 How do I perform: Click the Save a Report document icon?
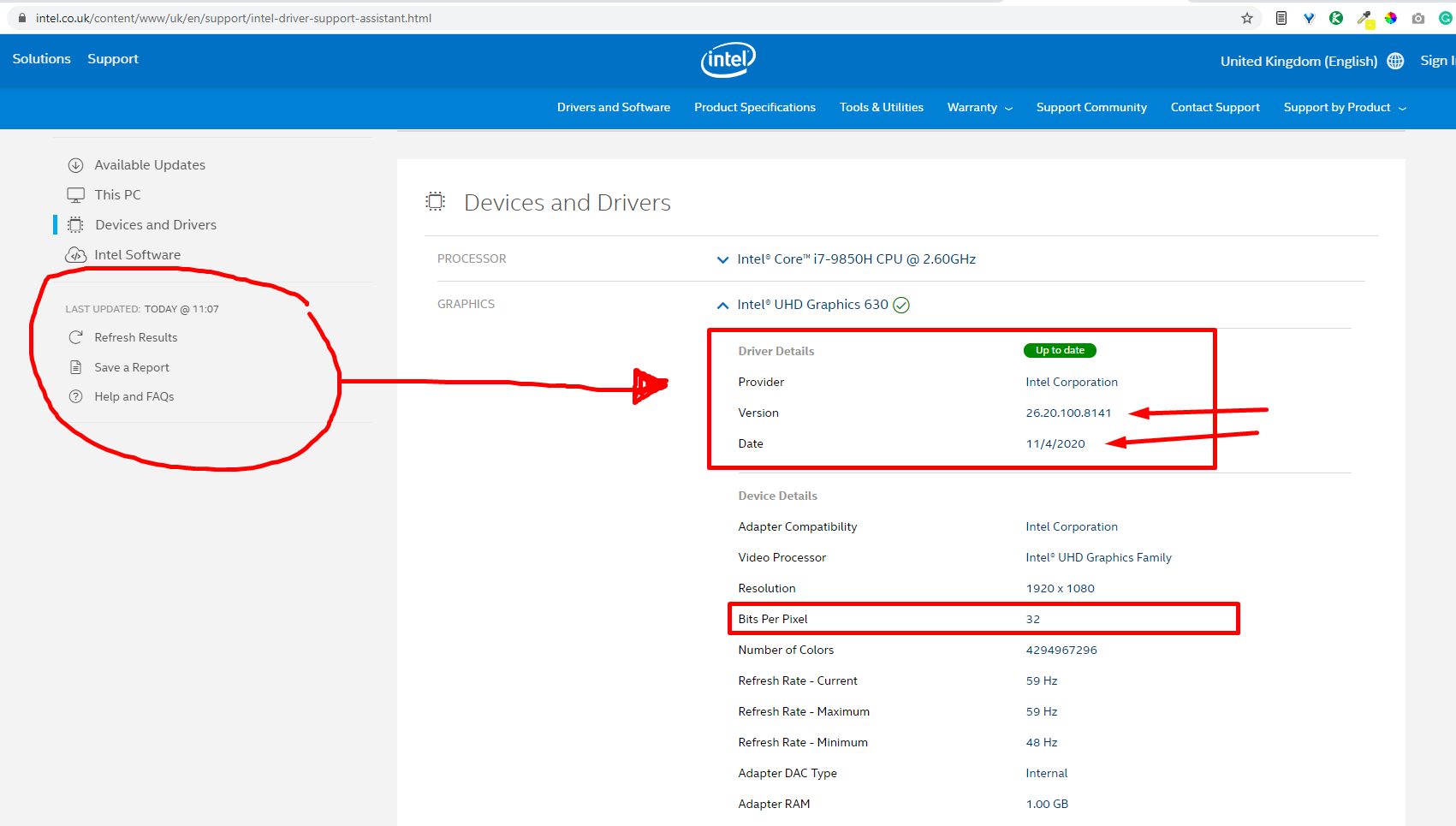click(x=76, y=367)
